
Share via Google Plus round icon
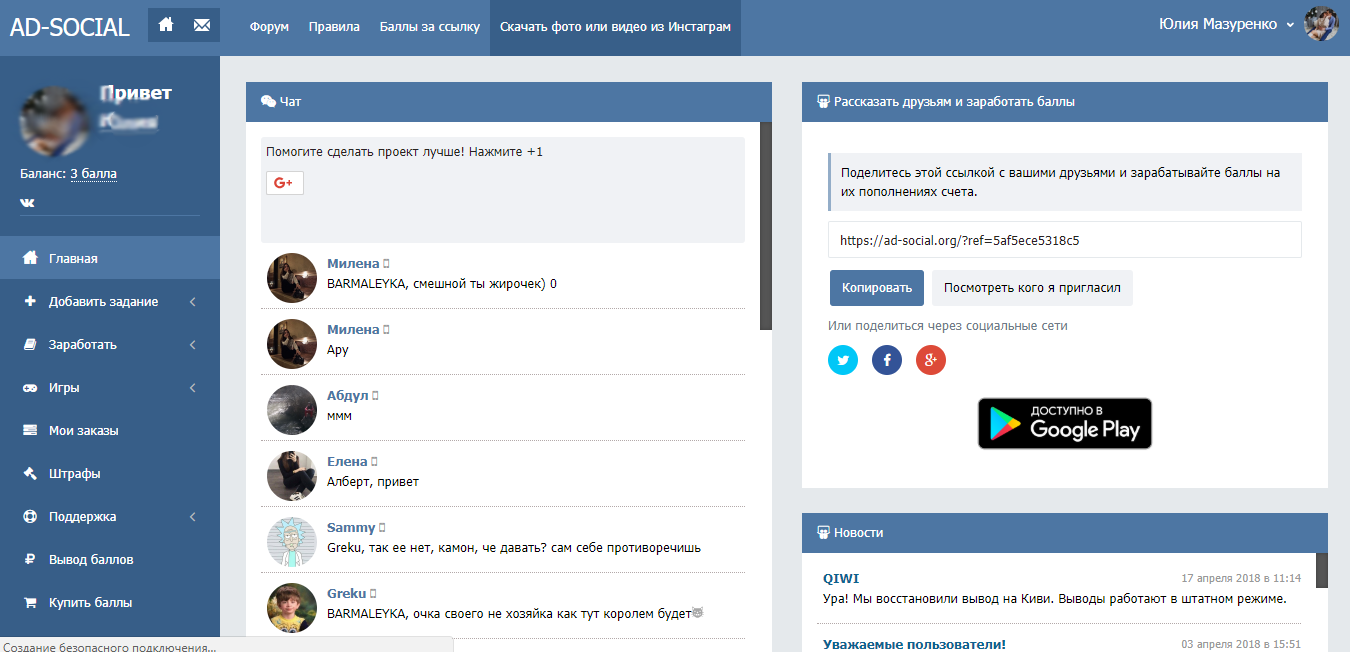click(x=931, y=360)
